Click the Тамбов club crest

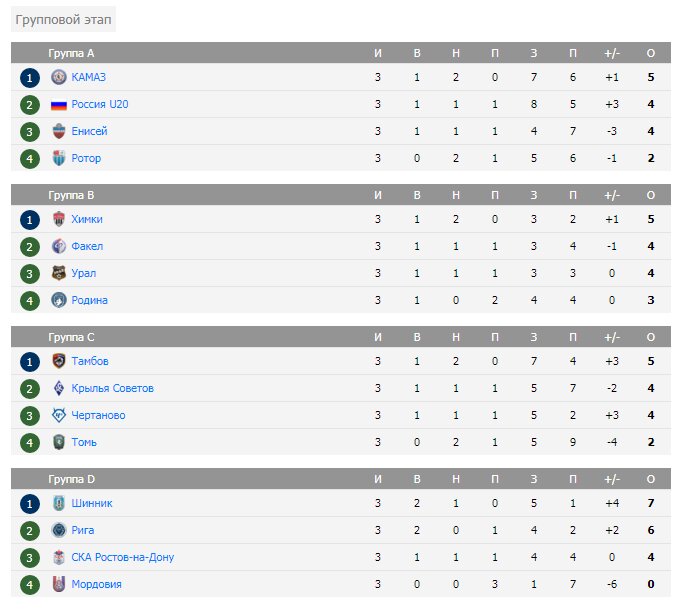[59, 361]
